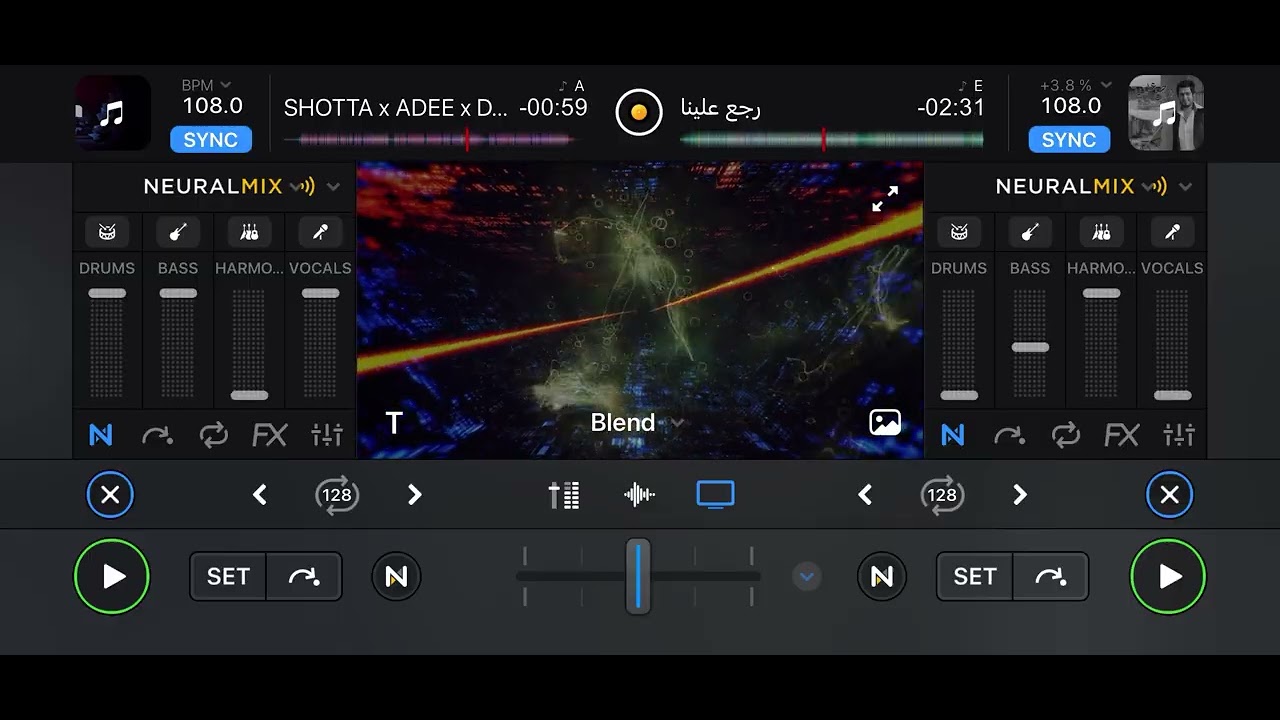Set cue point on right deck

[x=975, y=577]
